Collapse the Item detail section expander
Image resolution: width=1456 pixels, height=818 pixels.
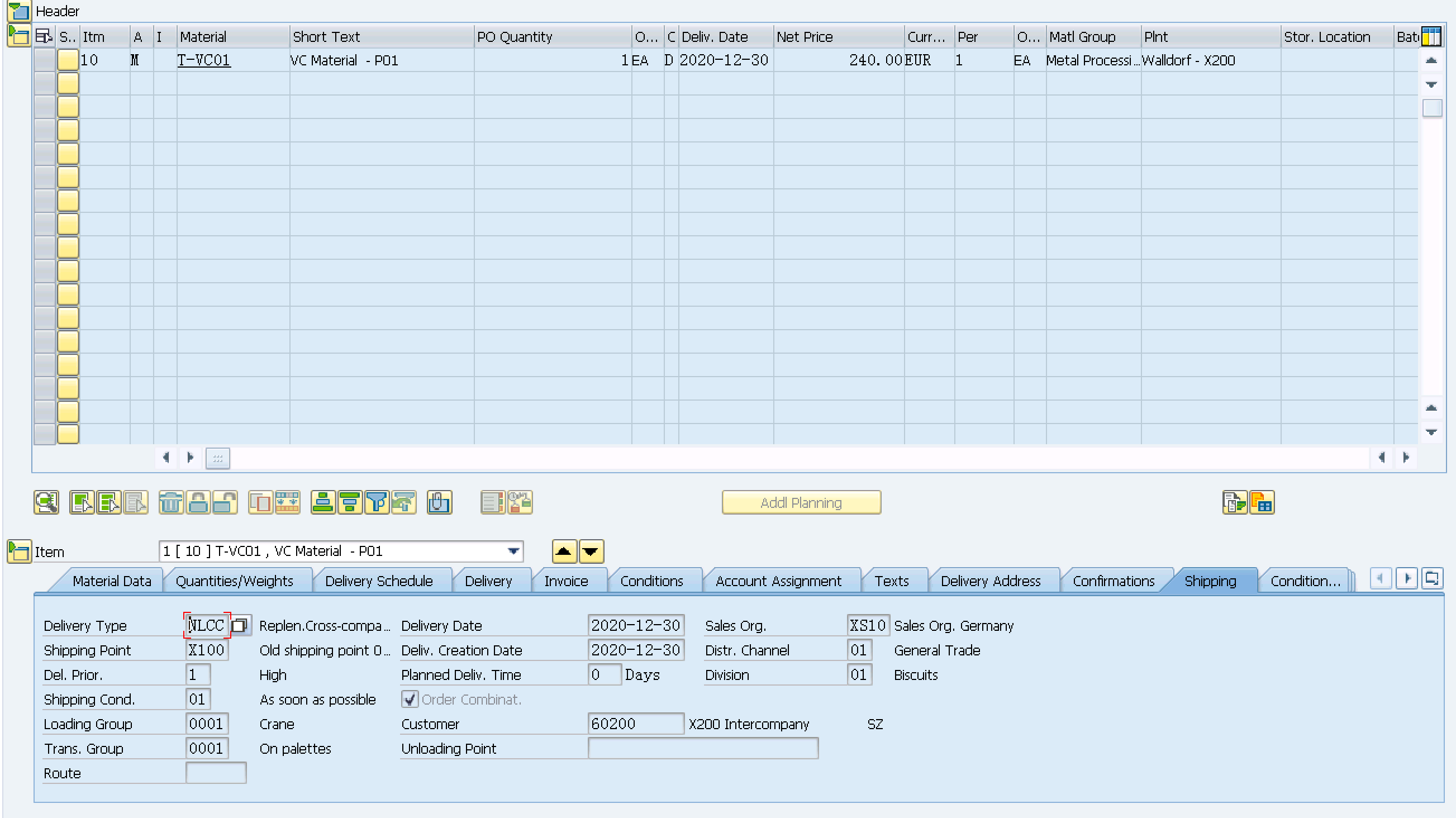(18, 551)
